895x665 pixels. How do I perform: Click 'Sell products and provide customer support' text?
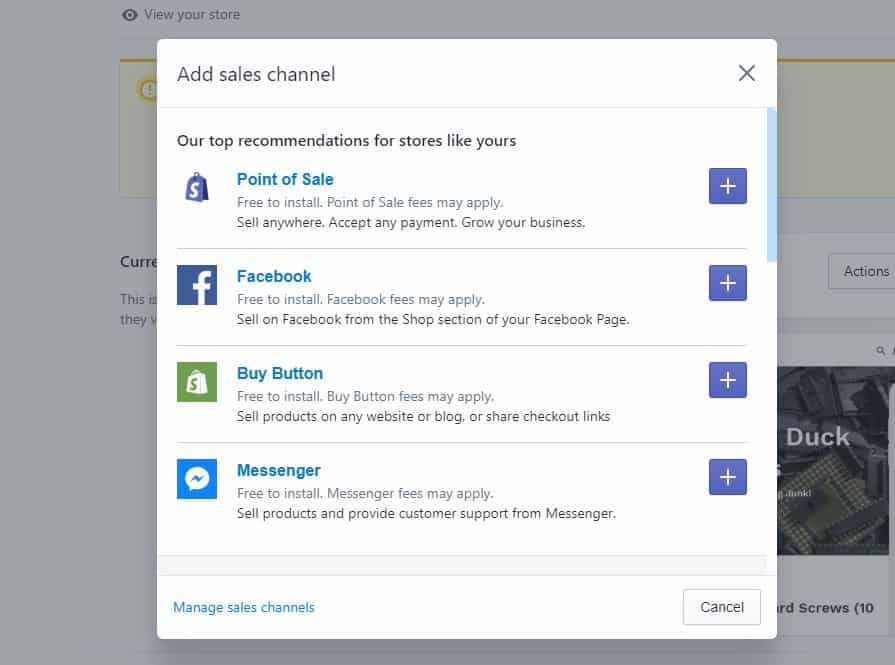coord(426,513)
